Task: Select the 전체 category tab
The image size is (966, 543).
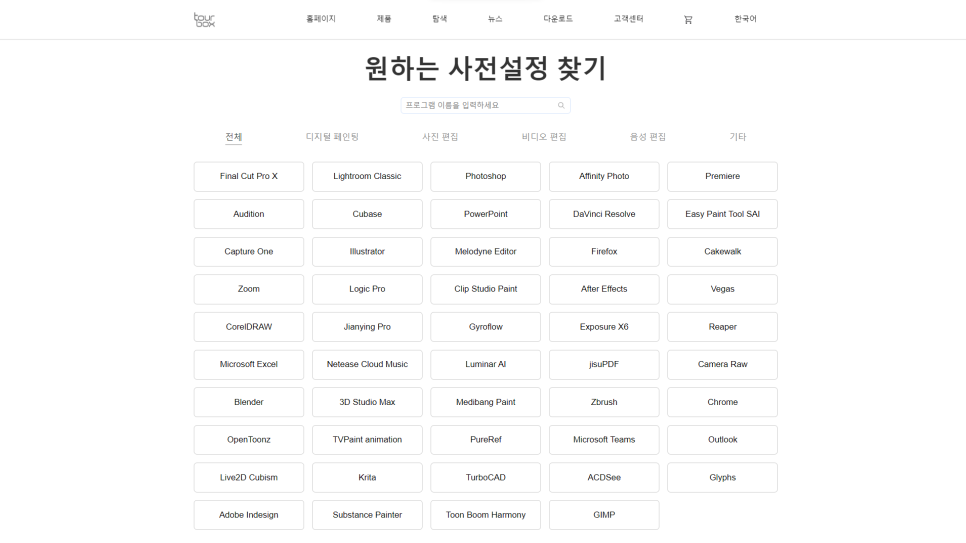Action: click(233, 137)
